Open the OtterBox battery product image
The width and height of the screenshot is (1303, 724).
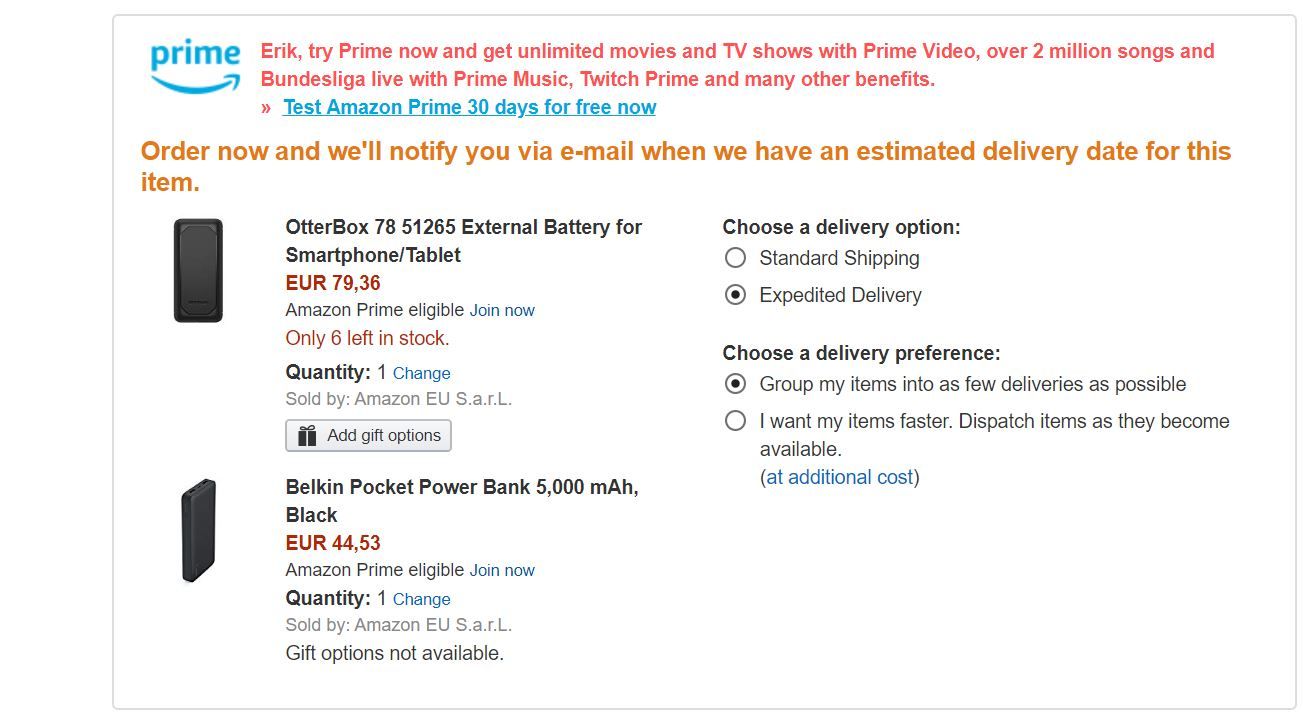click(x=198, y=271)
